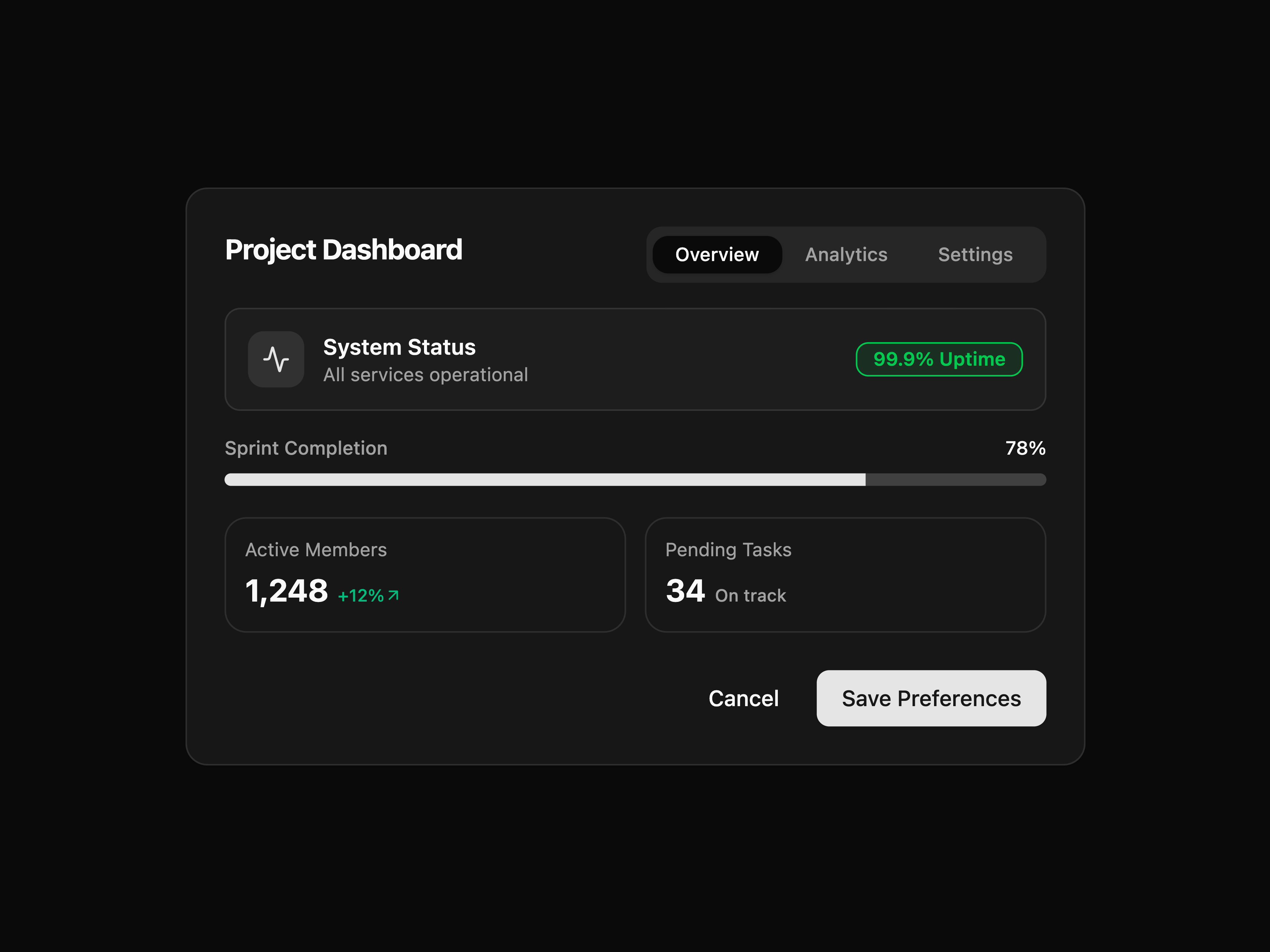Image resolution: width=1270 pixels, height=952 pixels.
Task: Click "All services operational" text
Action: 425,375
